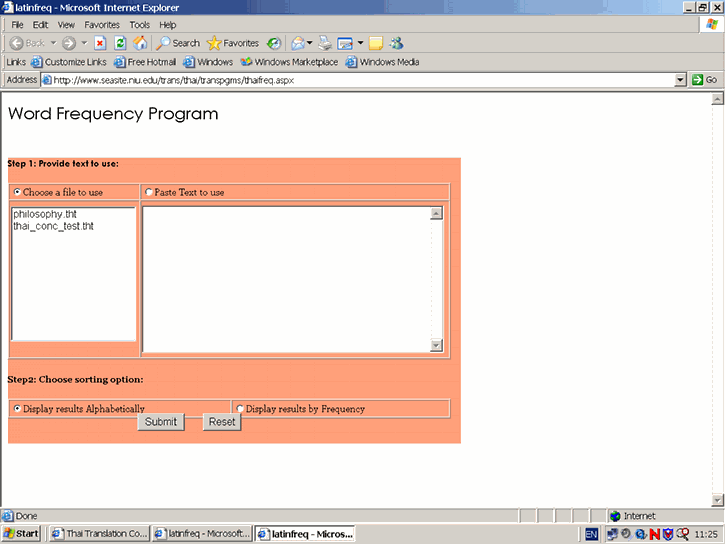The width and height of the screenshot is (725, 544).
Task: Go to the Home page icon
Action: point(140,43)
